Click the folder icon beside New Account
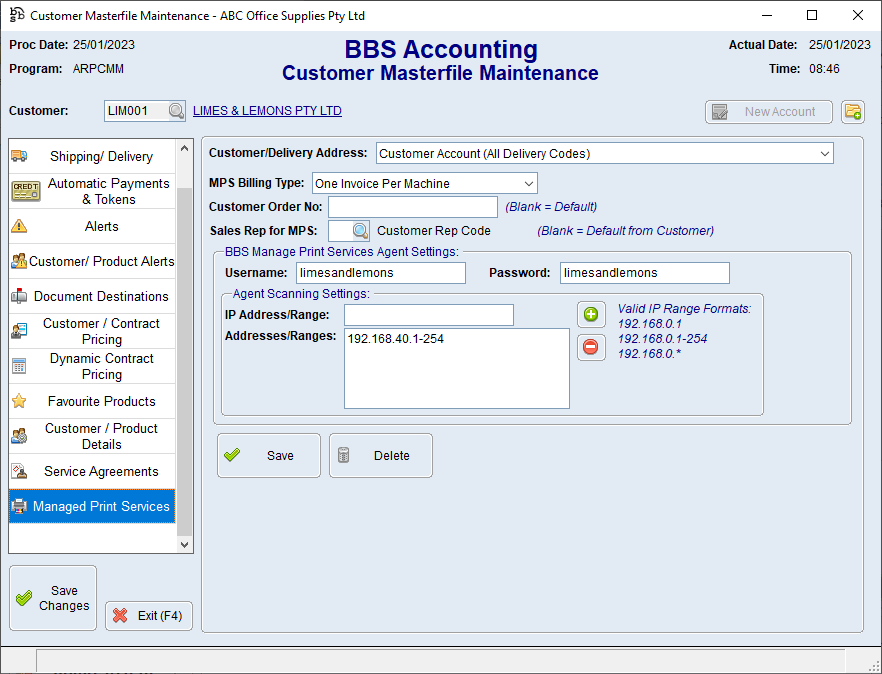The image size is (882, 674). (852, 111)
